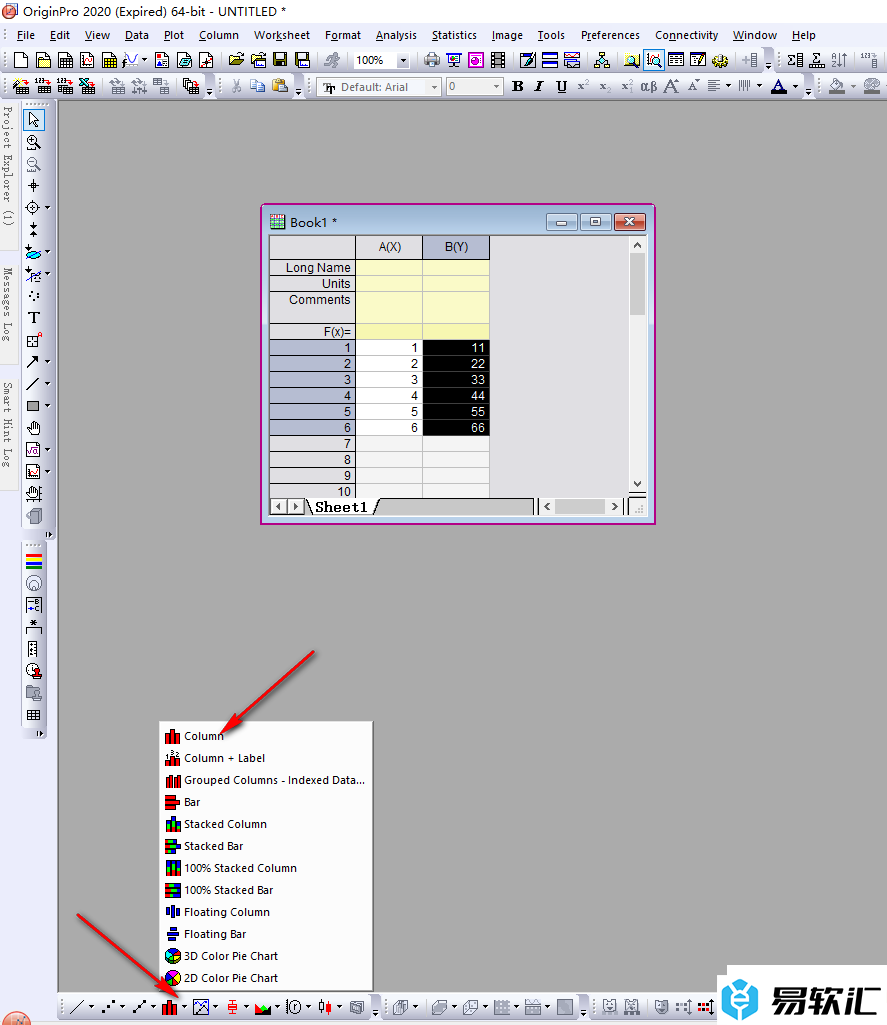Click the A(X) column header
The height and width of the screenshot is (1025, 887).
pyautogui.click(x=390, y=247)
